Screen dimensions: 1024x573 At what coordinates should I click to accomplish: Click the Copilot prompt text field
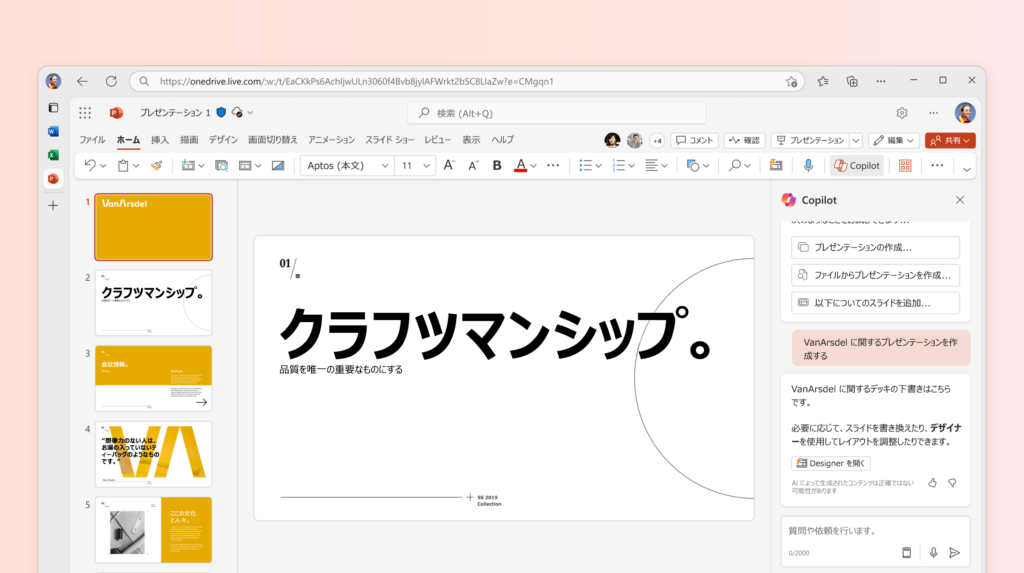pyautogui.click(x=875, y=531)
